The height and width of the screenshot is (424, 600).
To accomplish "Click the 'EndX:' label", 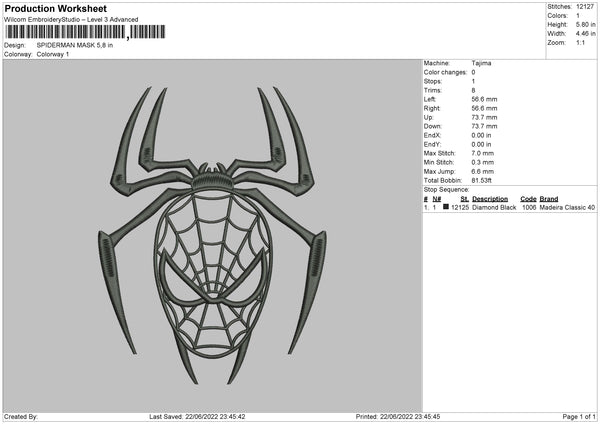I will pos(432,135).
